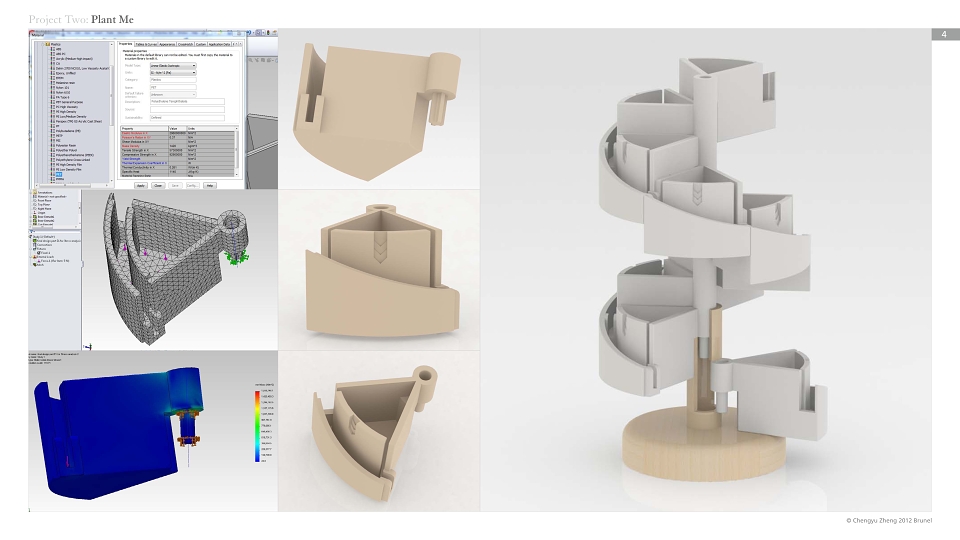Open the Appearance tab
The width and height of the screenshot is (960, 540).
pyautogui.click(x=167, y=44)
